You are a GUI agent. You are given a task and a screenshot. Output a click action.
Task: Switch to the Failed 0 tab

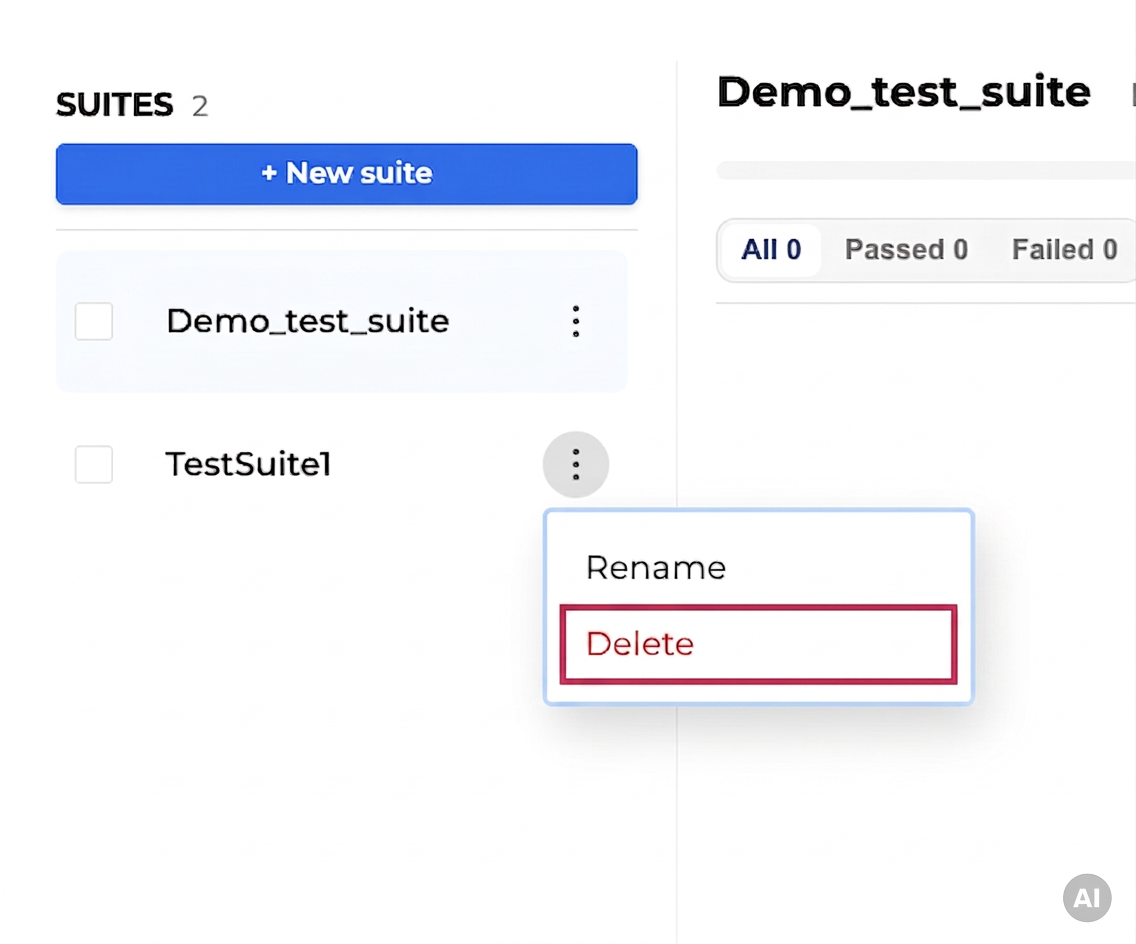tap(1064, 250)
